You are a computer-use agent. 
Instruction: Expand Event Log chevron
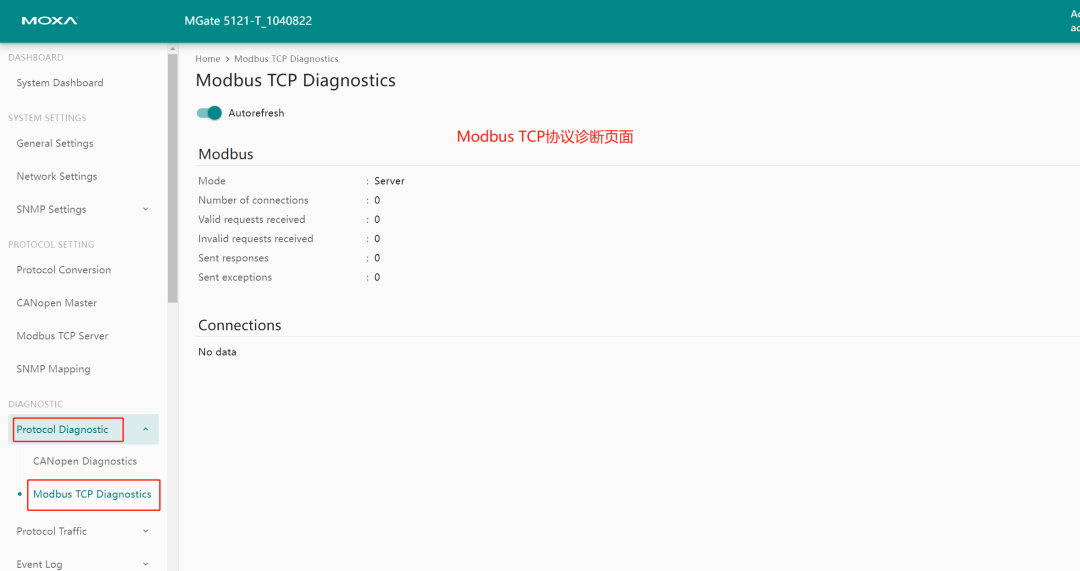tap(145, 565)
